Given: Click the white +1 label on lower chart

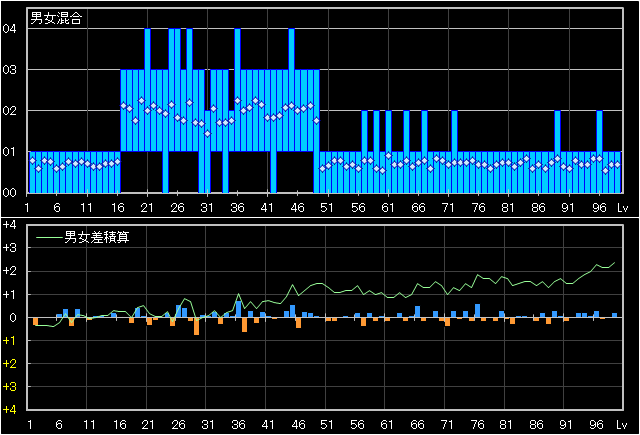Looking at the screenshot, I should tap(9, 294).
